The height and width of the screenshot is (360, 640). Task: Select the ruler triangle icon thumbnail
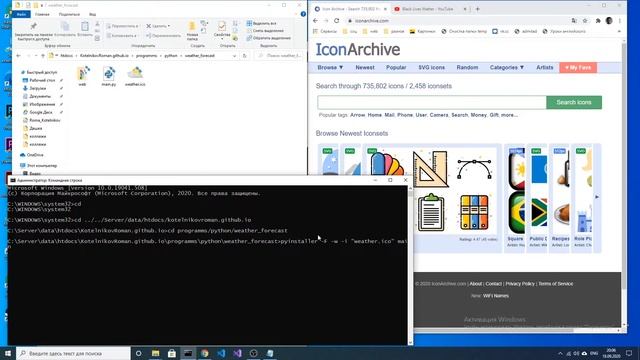click(x=430, y=169)
